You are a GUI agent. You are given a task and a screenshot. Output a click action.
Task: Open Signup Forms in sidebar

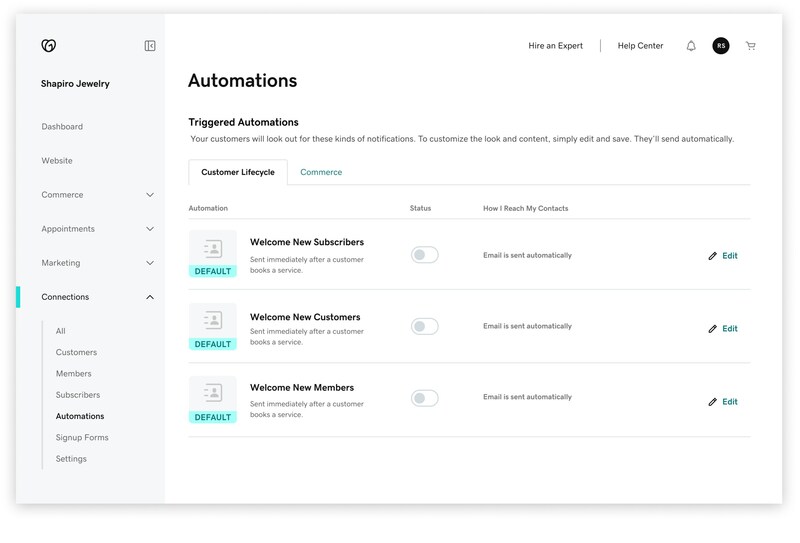coord(82,438)
